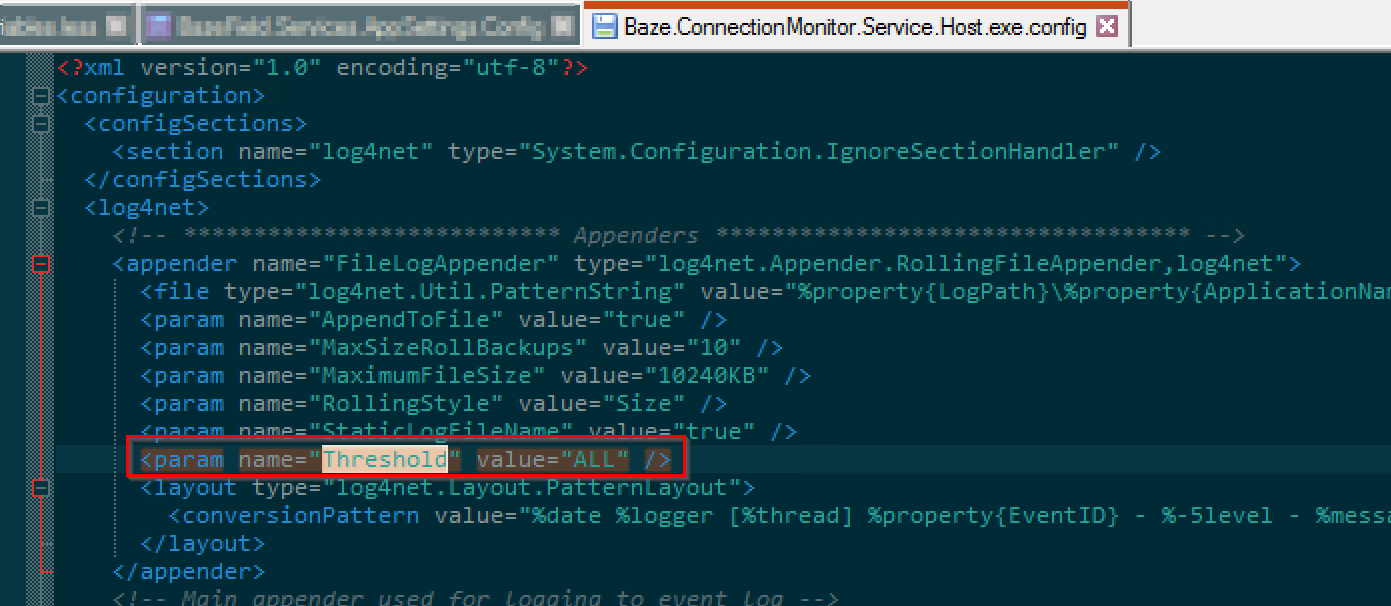Close the blurred AppSettings Config tab
The width and height of the screenshot is (1391, 606).
tap(563, 27)
